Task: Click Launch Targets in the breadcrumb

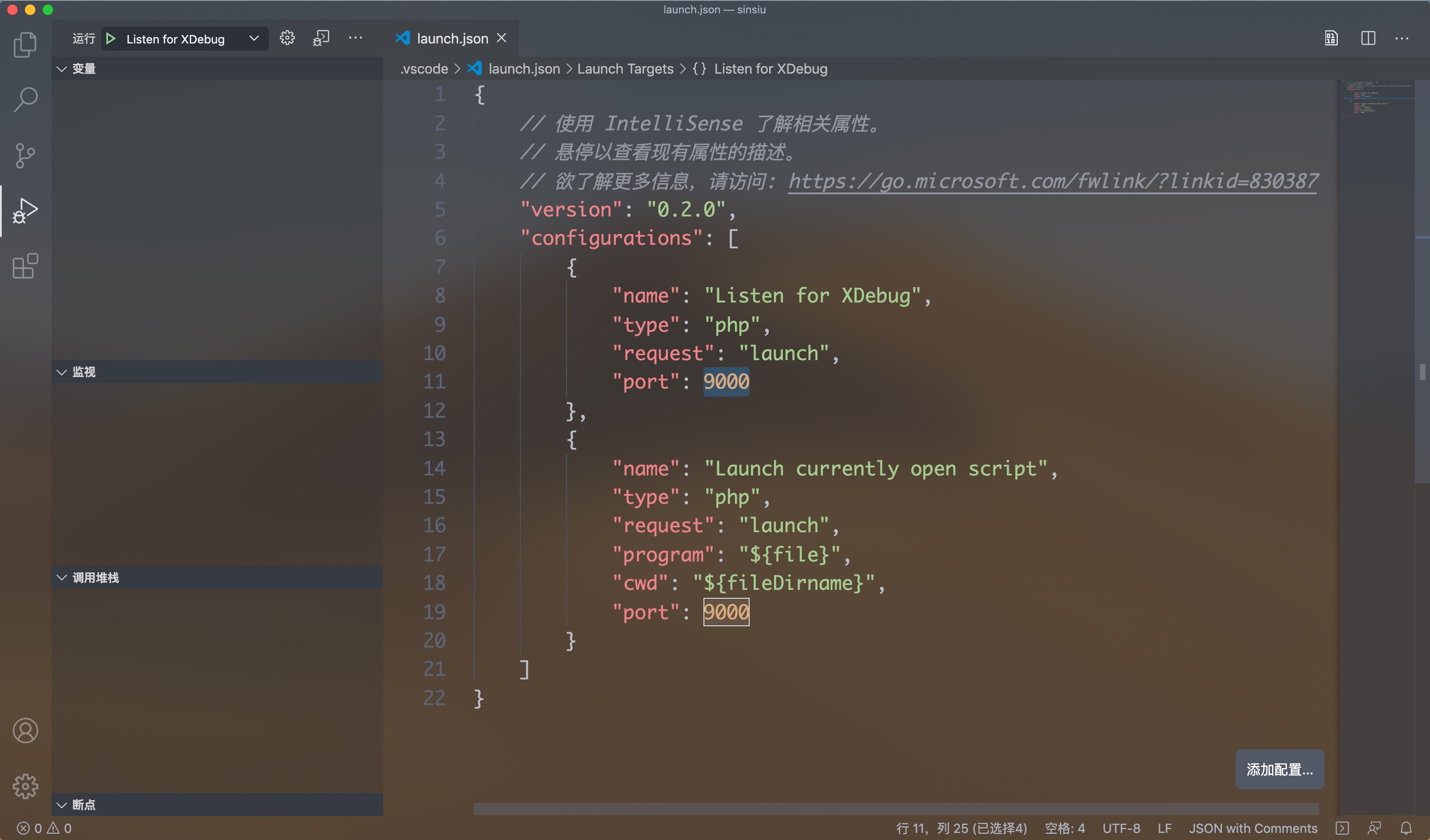Action: click(625, 69)
